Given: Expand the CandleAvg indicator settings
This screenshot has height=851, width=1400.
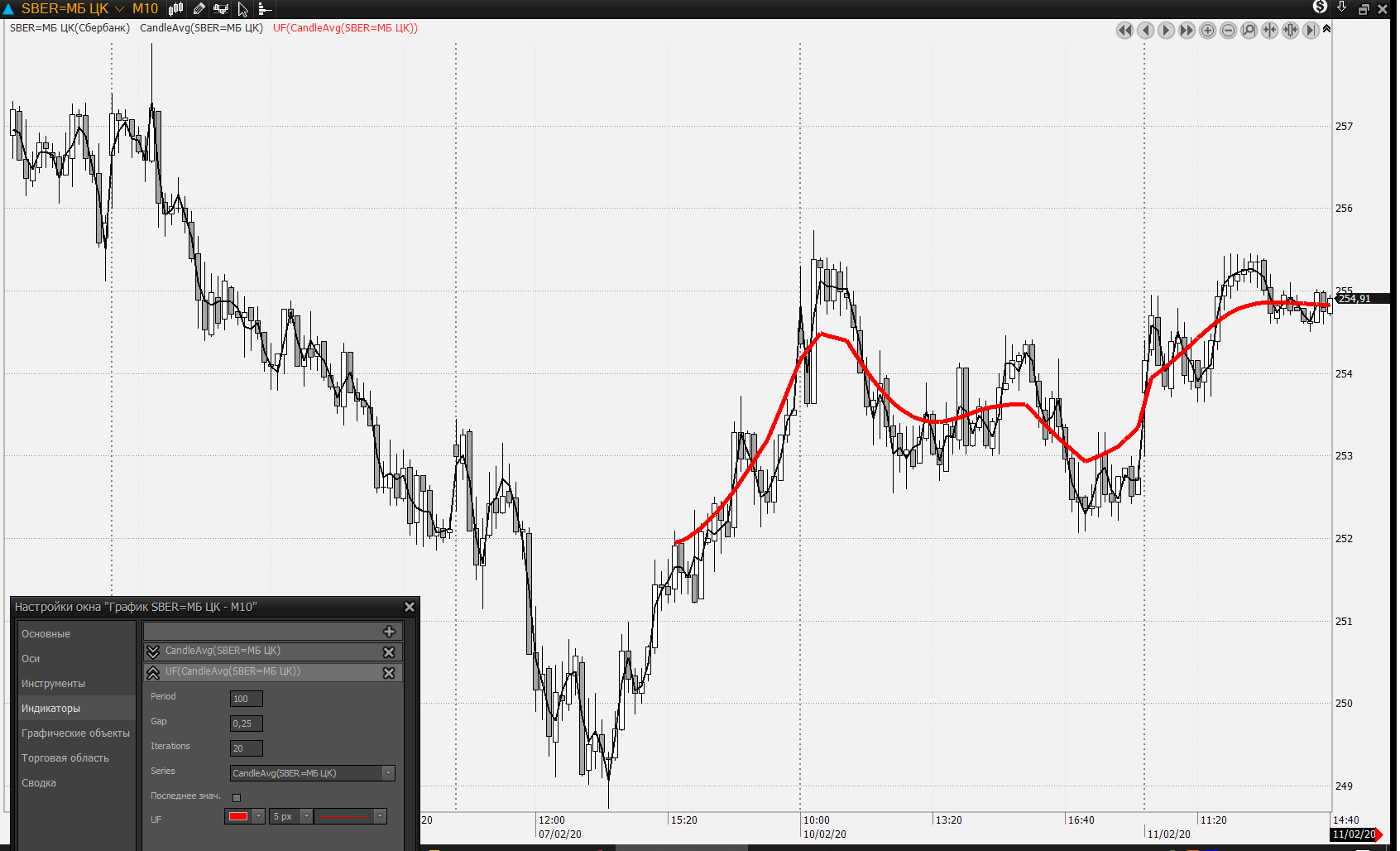Looking at the screenshot, I should click(x=153, y=652).
